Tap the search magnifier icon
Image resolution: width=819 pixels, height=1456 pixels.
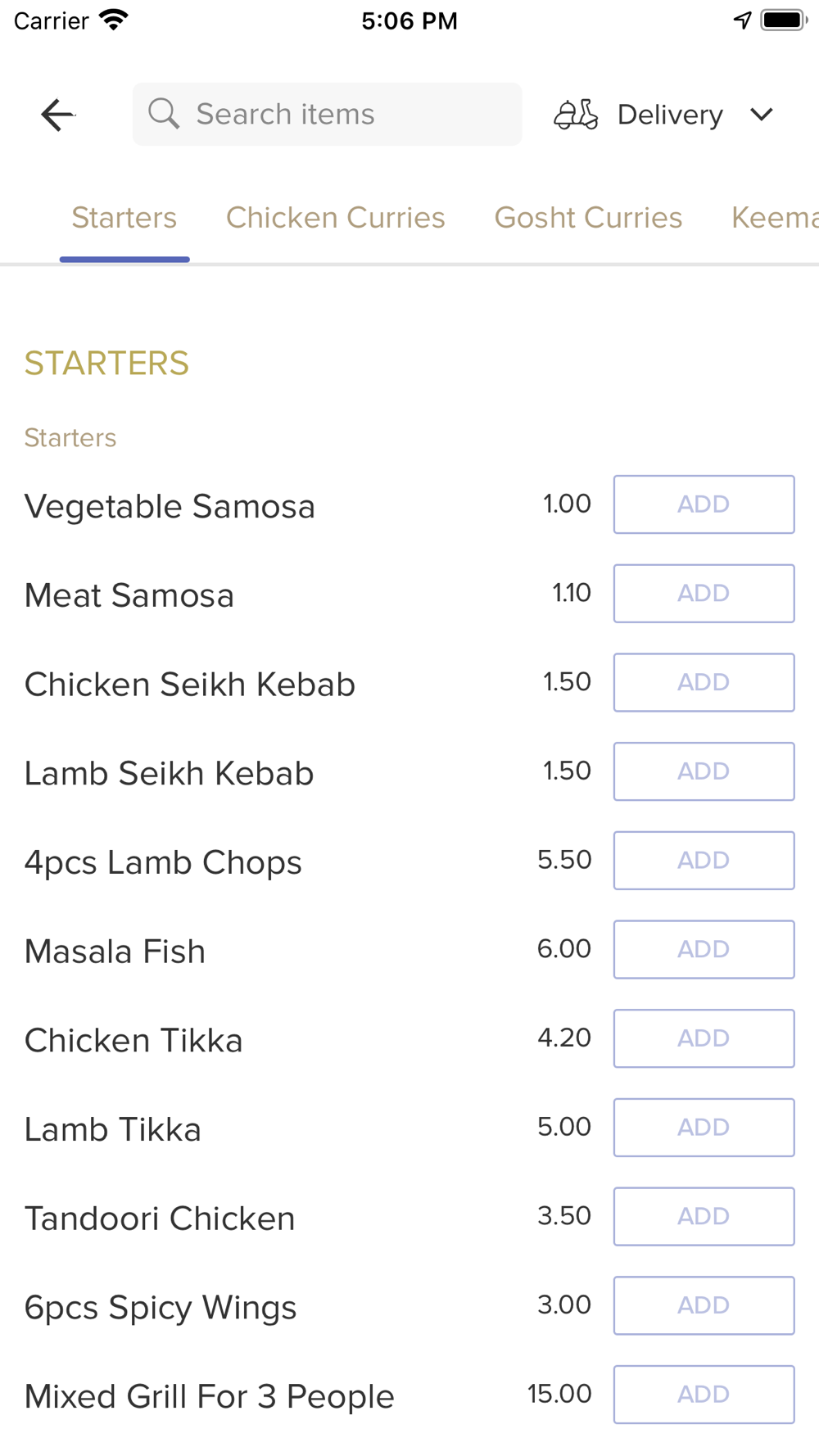164,114
